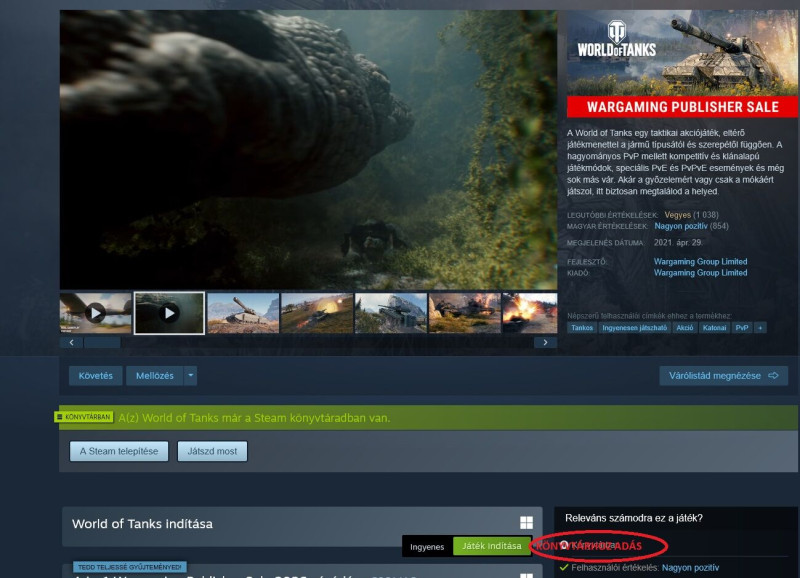Click the right arrow of thumbnail strip

pos(545,342)
